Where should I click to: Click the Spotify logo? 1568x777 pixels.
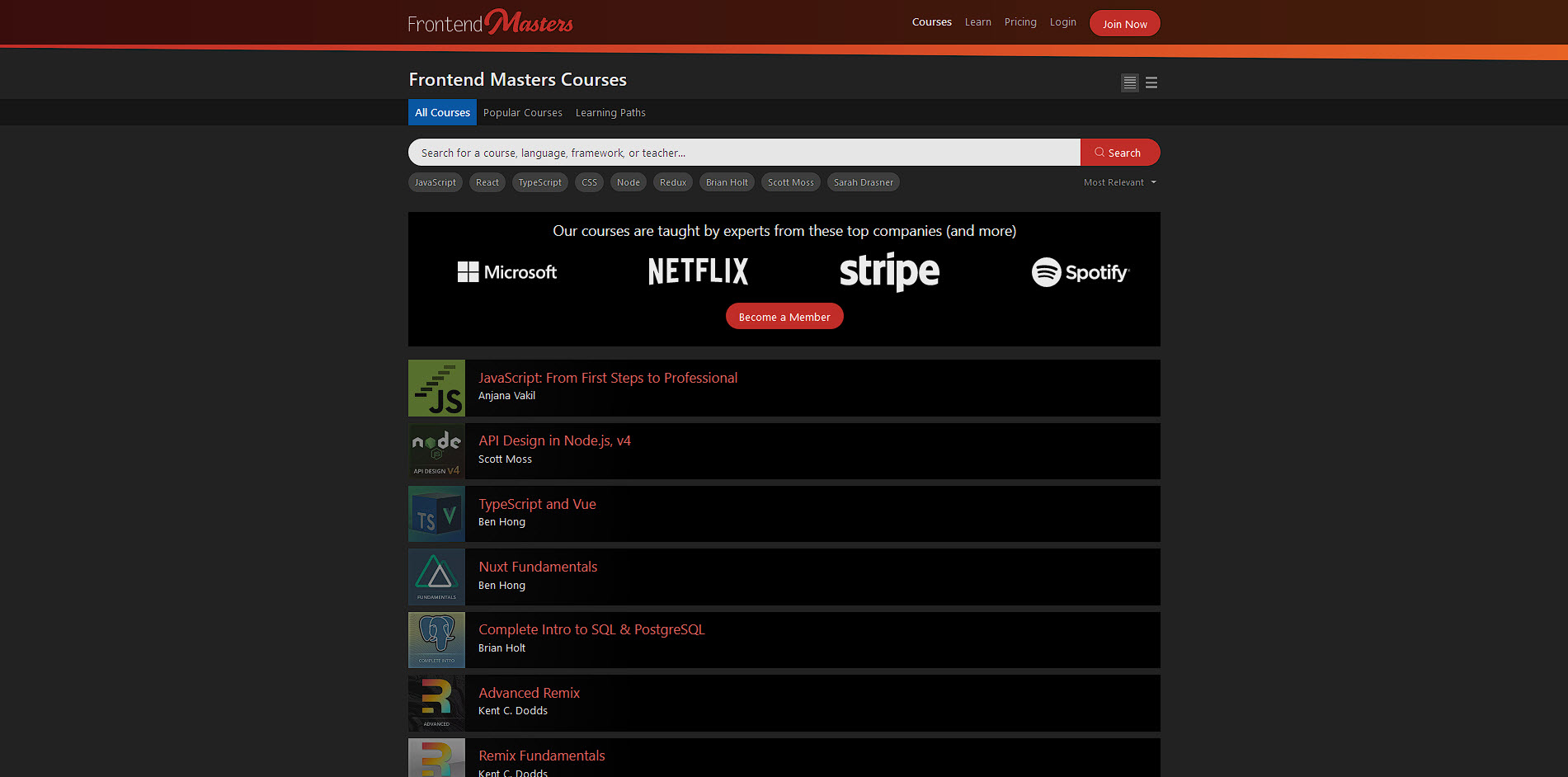(1081, 272)
